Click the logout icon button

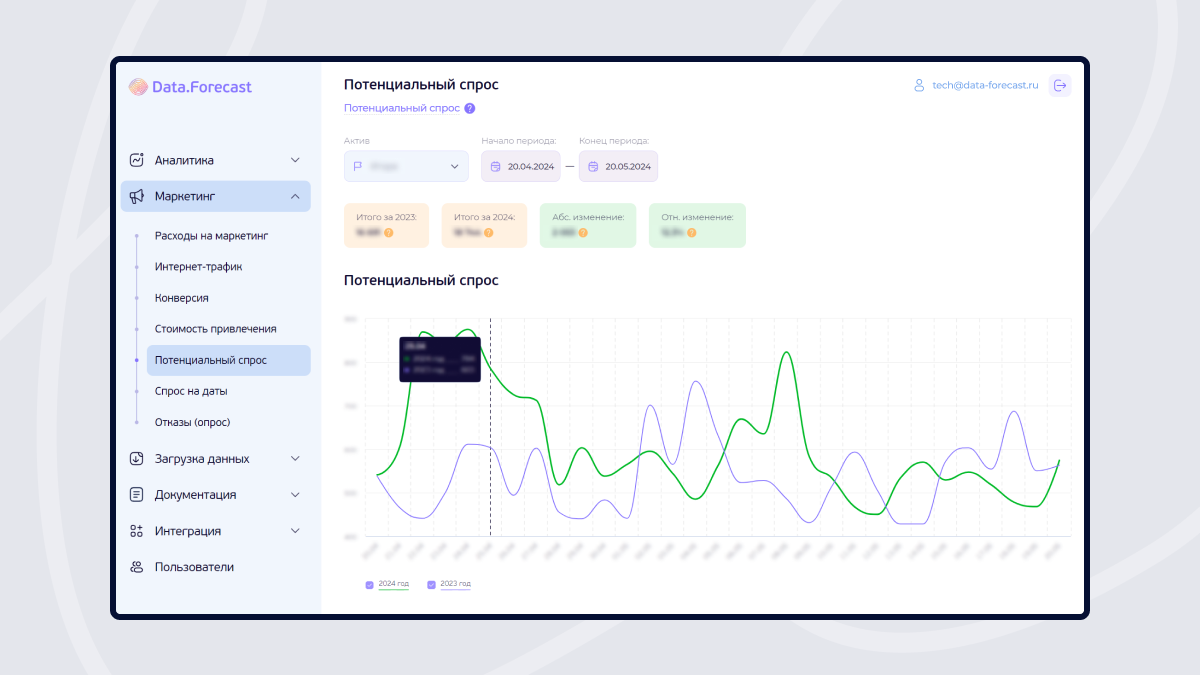tap(1060, 86)
